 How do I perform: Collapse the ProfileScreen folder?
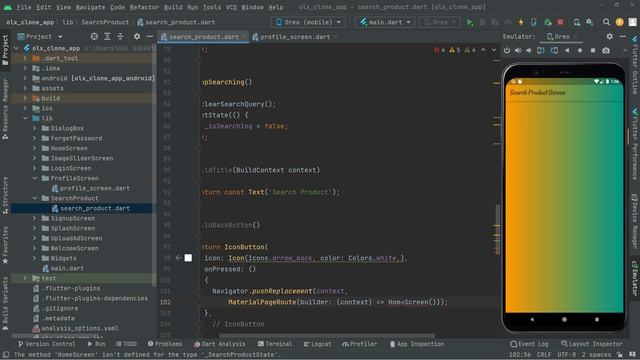click(x=35, y=178)
